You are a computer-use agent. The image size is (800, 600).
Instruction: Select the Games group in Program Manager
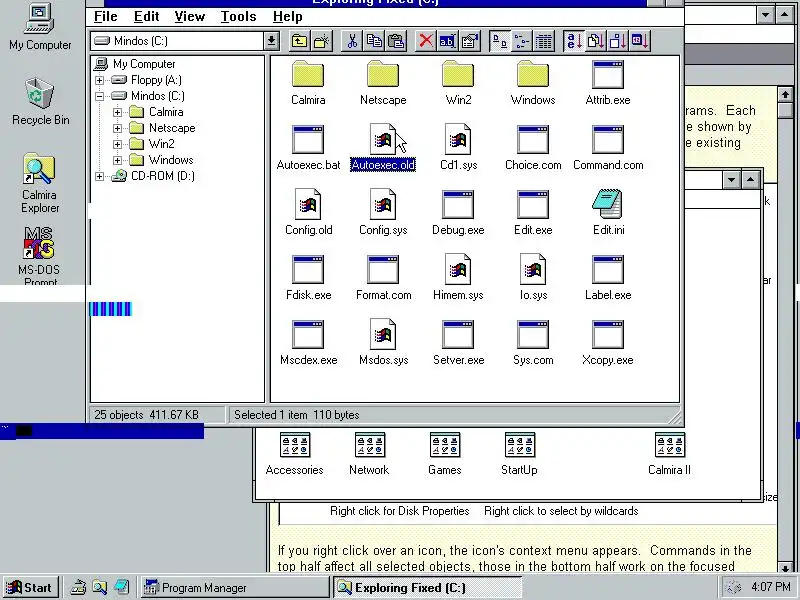(444, 454)
